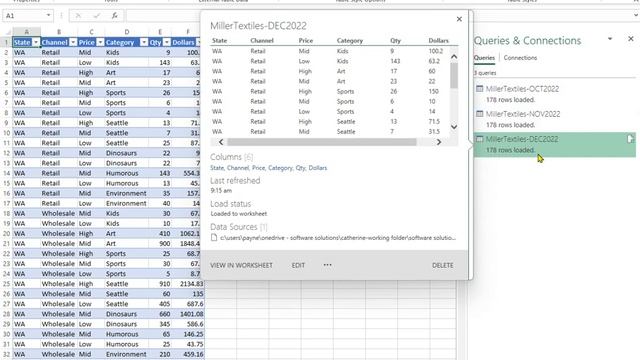Click 'Loaded to worksheet' status text
640x360 pixels.
coord(239,213)
